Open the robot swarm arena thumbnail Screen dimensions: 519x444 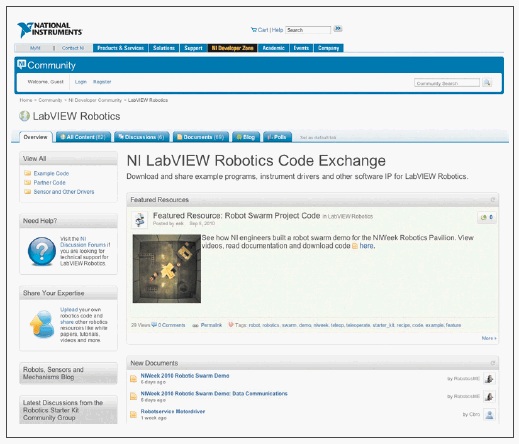coord(167,269)
